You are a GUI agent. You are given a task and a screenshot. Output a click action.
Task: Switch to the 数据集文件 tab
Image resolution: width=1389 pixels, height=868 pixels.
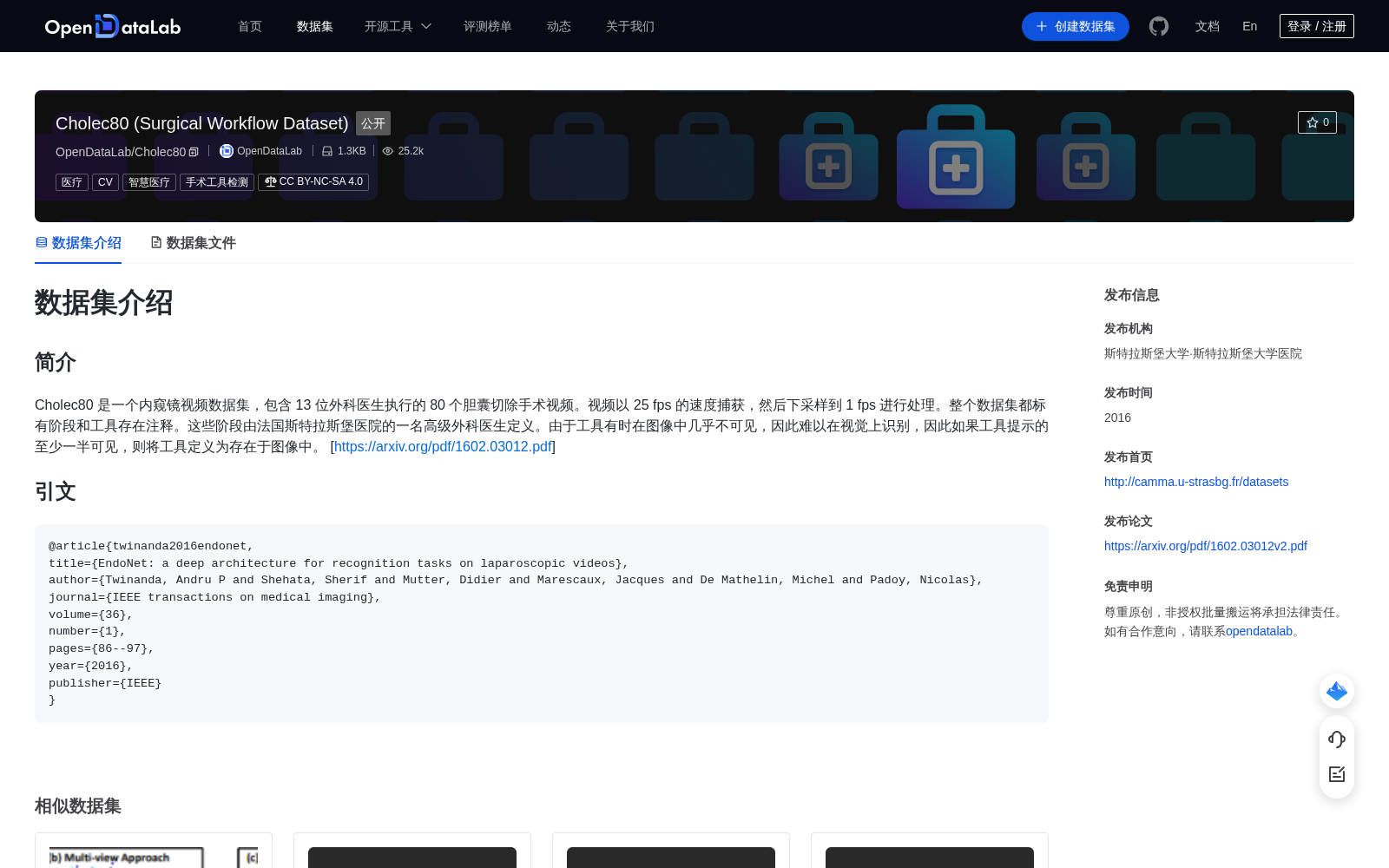click(x=193, y=243)
